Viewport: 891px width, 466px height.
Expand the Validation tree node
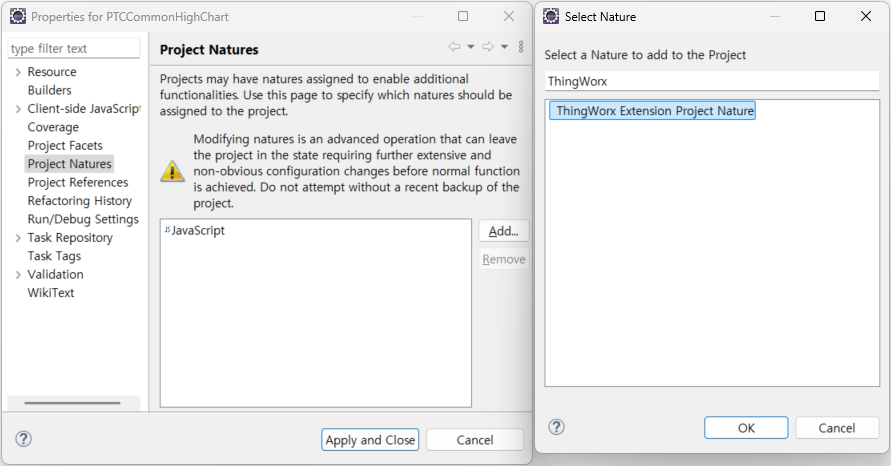tap(18, 275)
